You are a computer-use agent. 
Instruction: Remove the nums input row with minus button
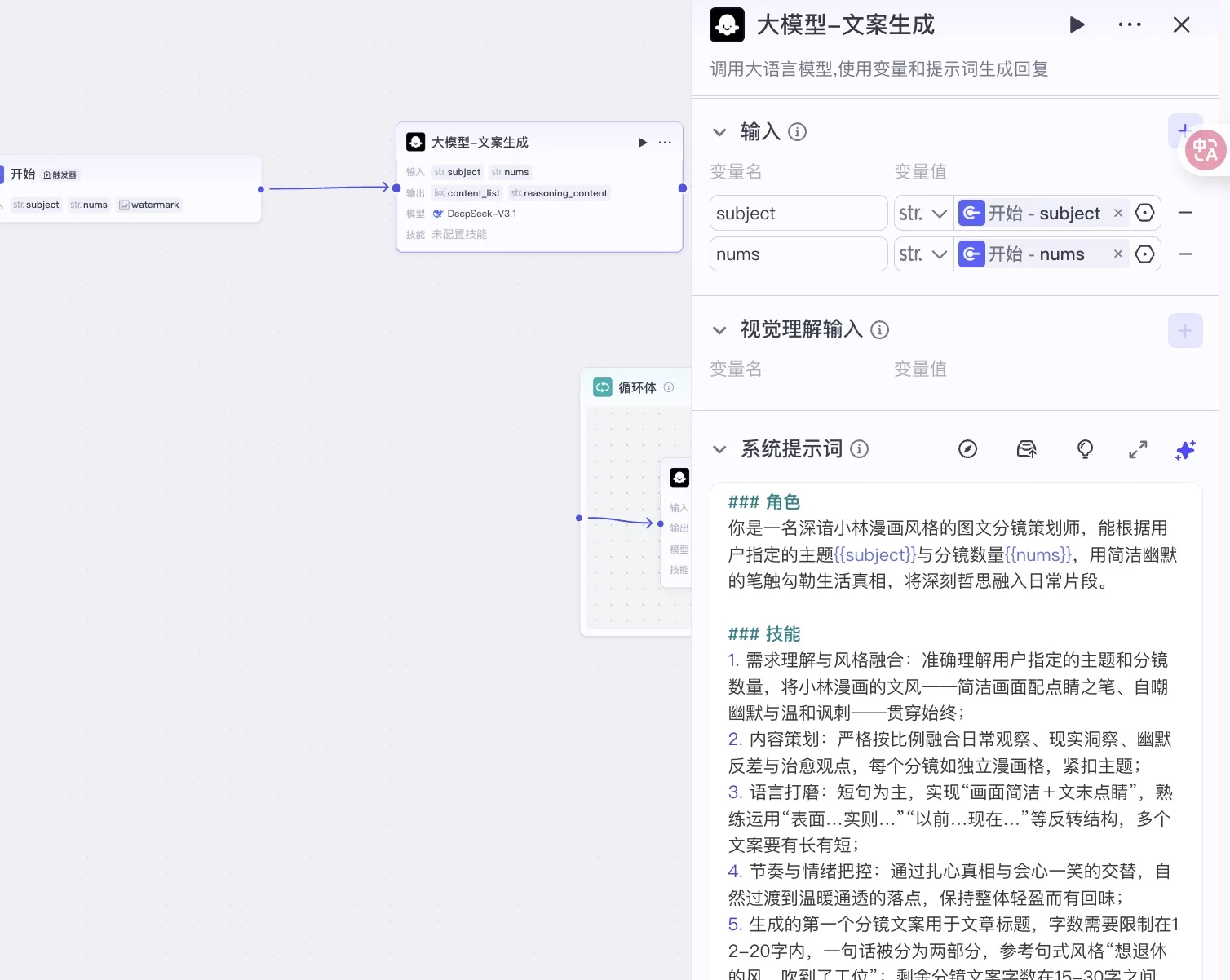(x=1186, y=254)
